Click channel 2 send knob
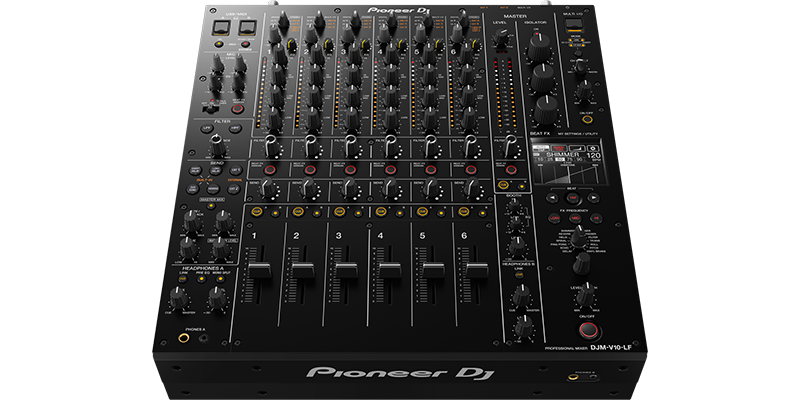This screenshot has width=800, height=400. (x=309, y=189)
